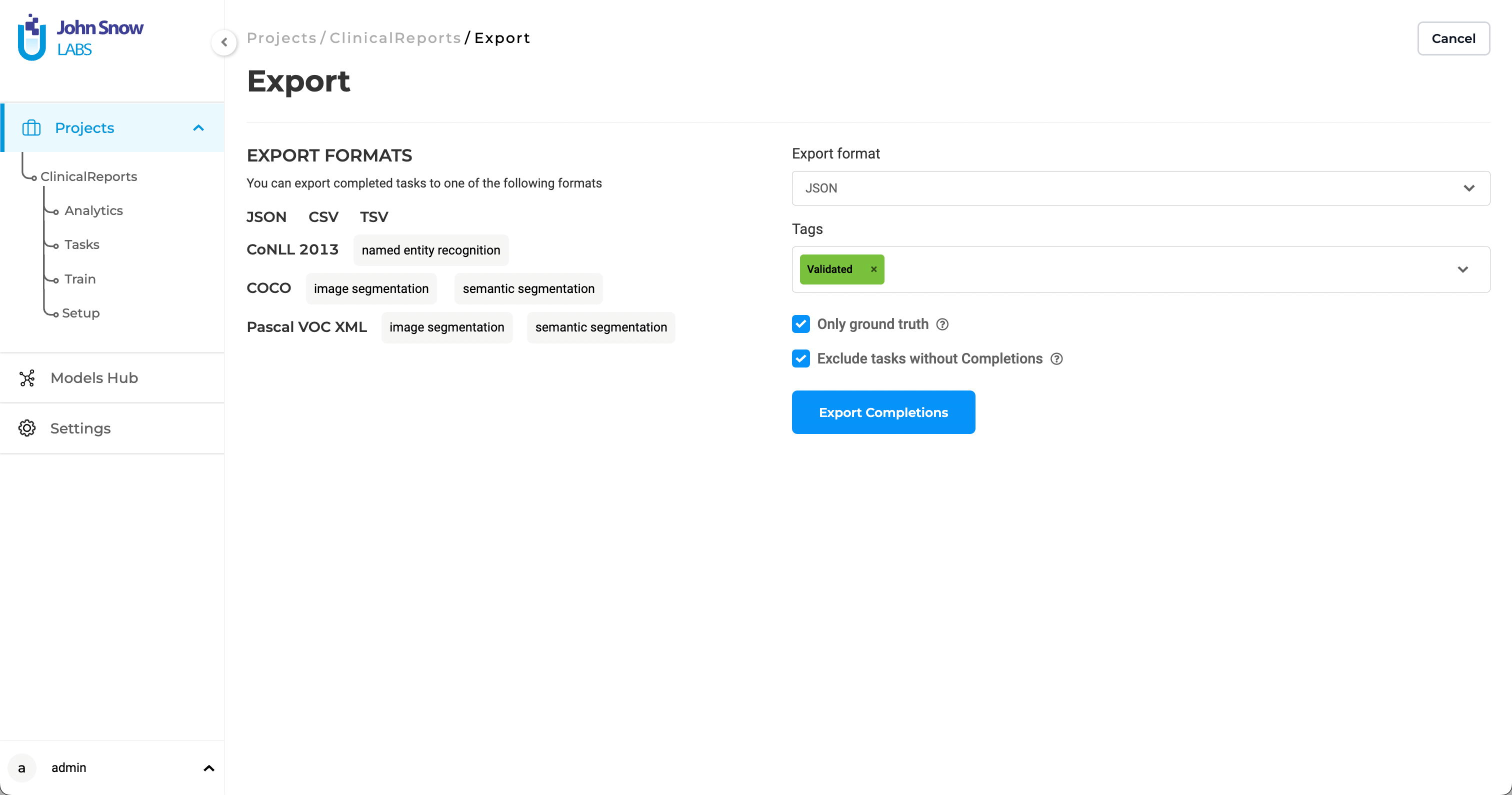
Task: Open Settings from sidebar
Action: (x=112, y=428)
